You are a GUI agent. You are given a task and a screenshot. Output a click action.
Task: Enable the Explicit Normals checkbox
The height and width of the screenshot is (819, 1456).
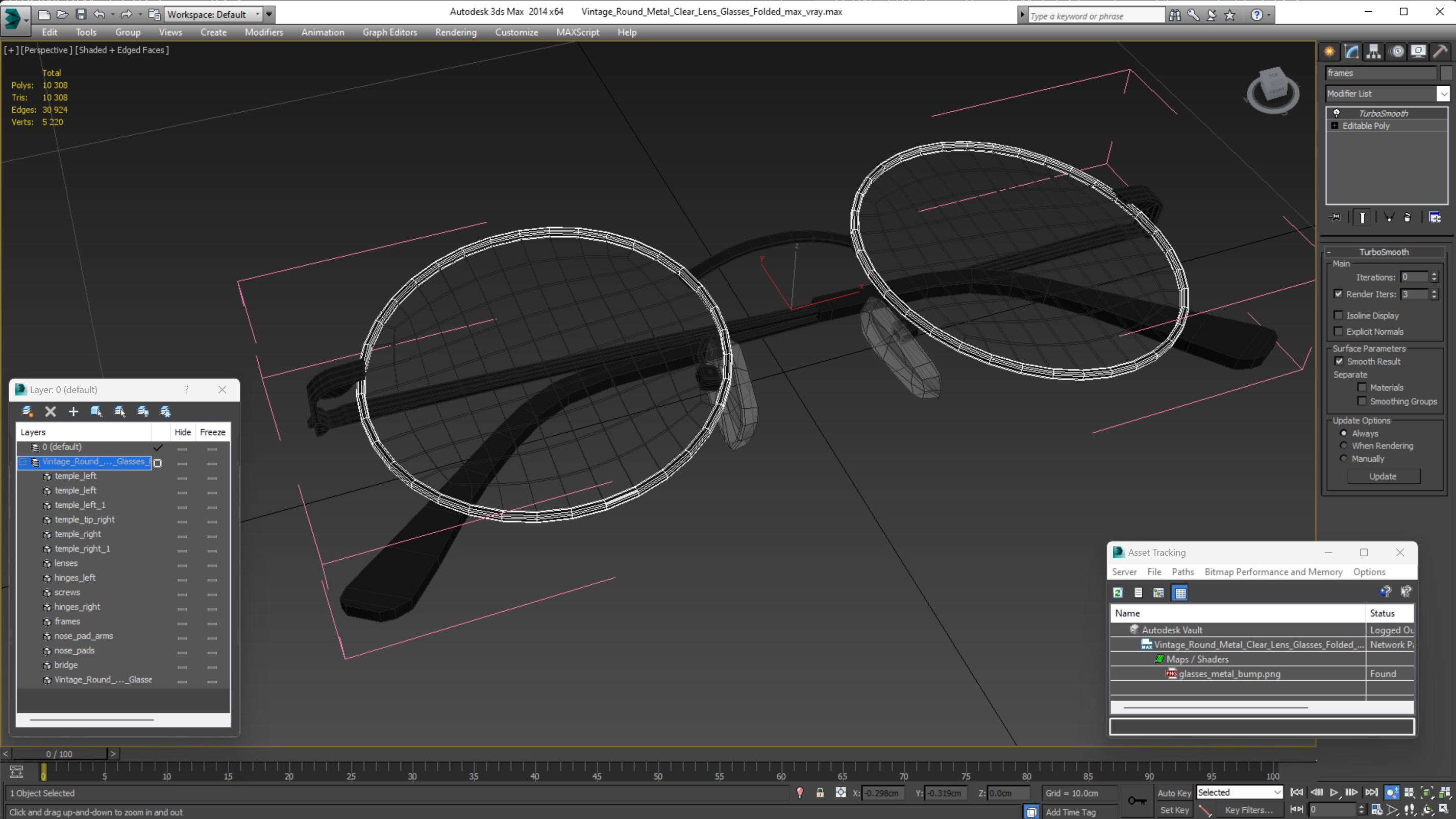pyautogui.click(x=1338, y=331)
